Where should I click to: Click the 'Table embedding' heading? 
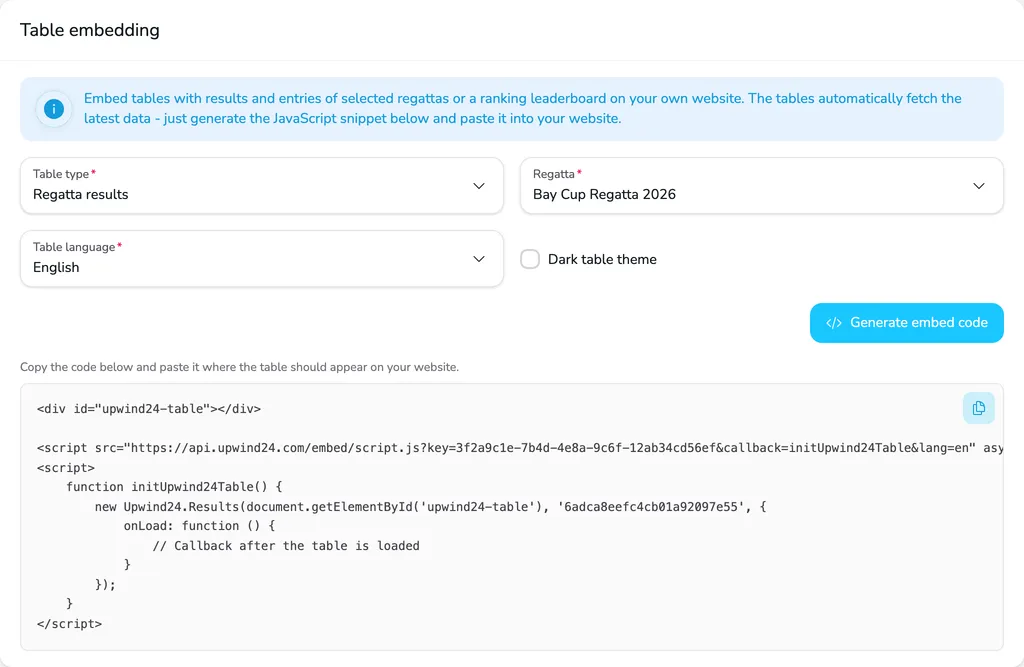pos(89,30)
